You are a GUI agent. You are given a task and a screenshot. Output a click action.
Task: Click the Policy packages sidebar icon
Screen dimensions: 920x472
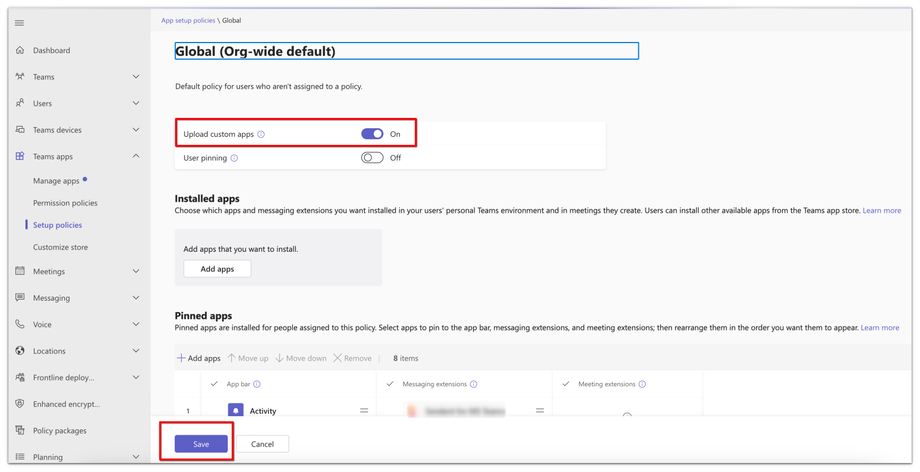point(20,431)
